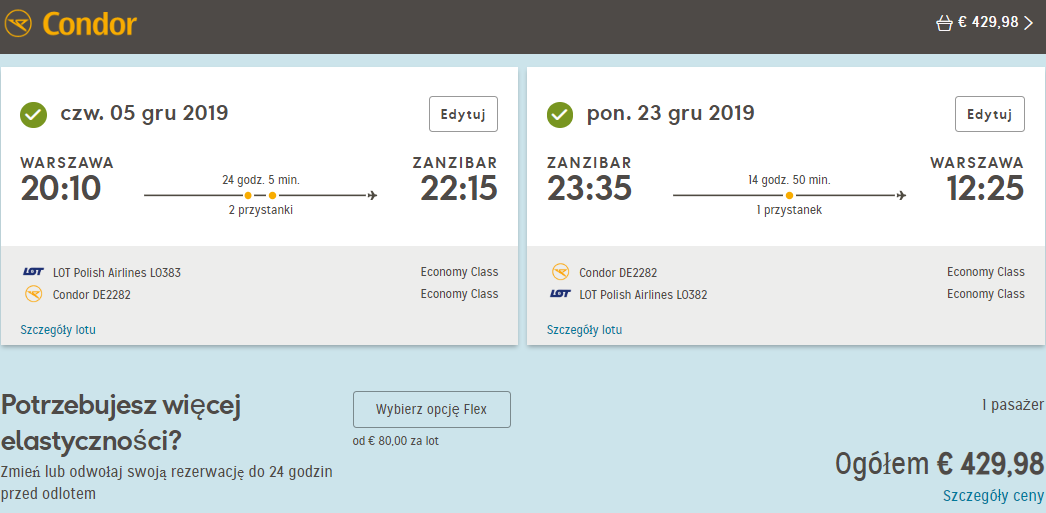The width and height of the screenshot is (1046, 513).
Task: Click the airplane icon on outbound route
Action: [x=372, y=195]
